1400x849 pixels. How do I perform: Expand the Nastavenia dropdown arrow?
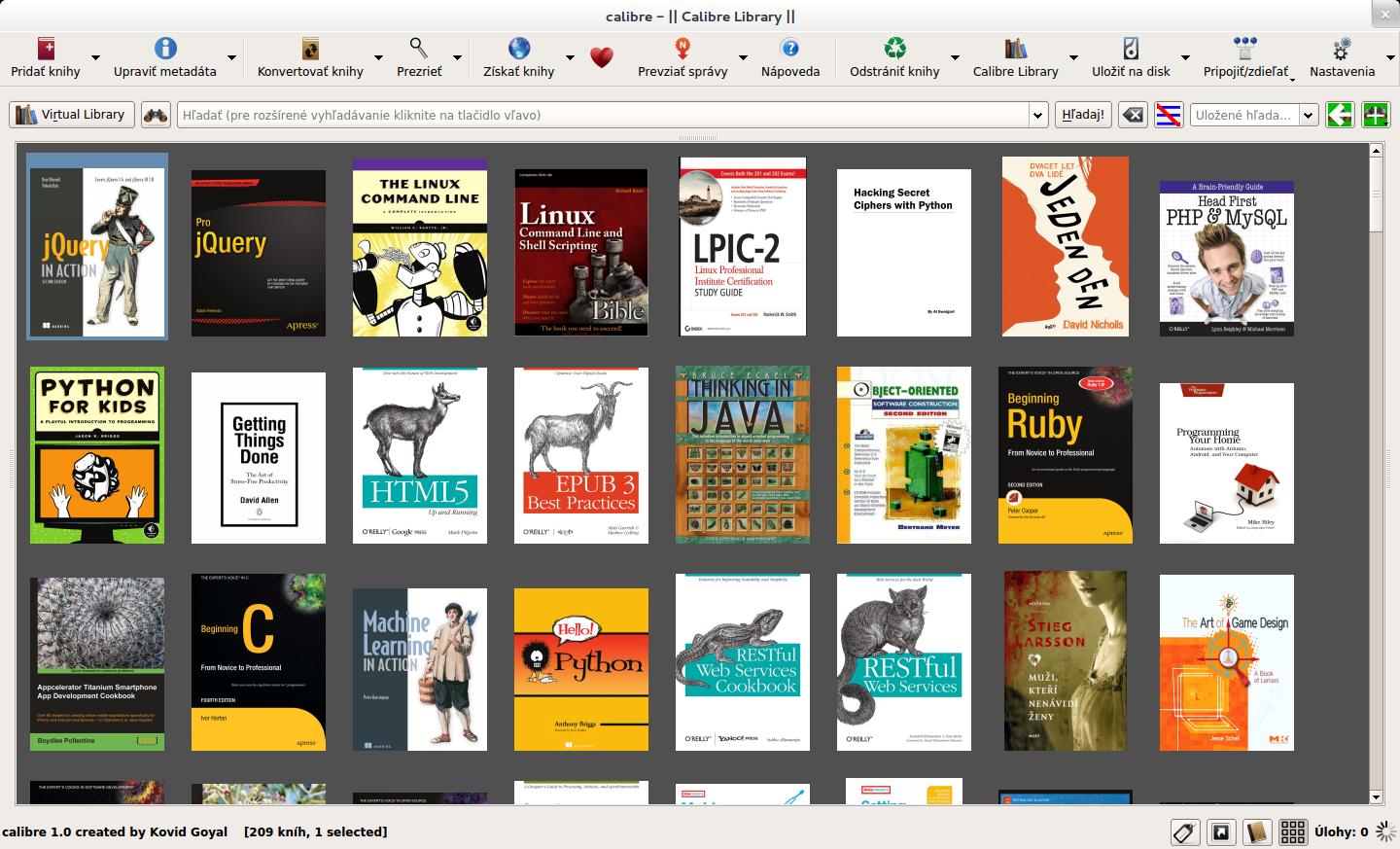click(x=1390, y=58)
